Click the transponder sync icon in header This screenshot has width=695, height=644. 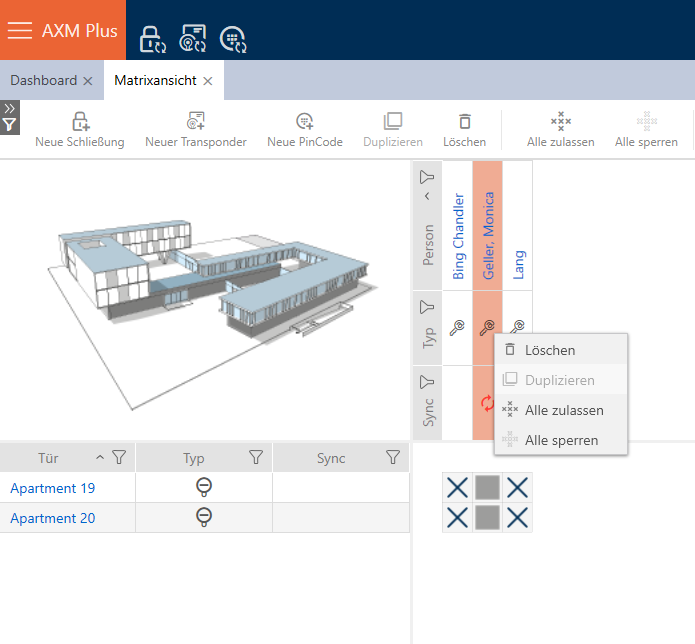point(192,38)
